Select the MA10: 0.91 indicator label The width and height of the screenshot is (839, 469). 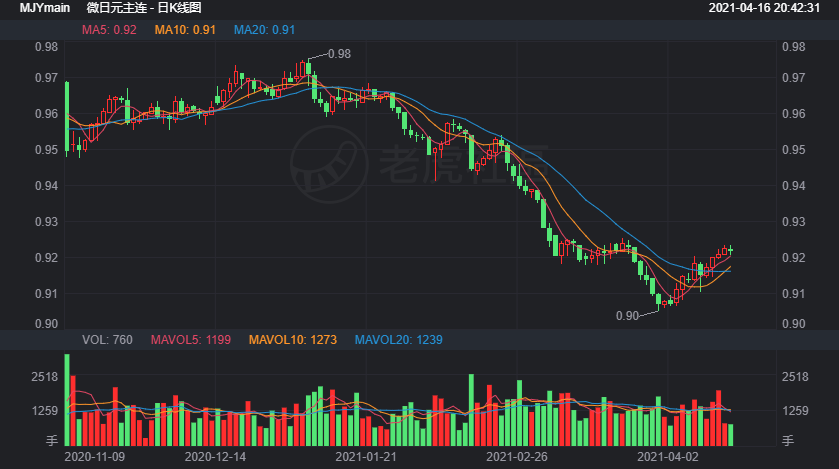click(x=185, y=30)
